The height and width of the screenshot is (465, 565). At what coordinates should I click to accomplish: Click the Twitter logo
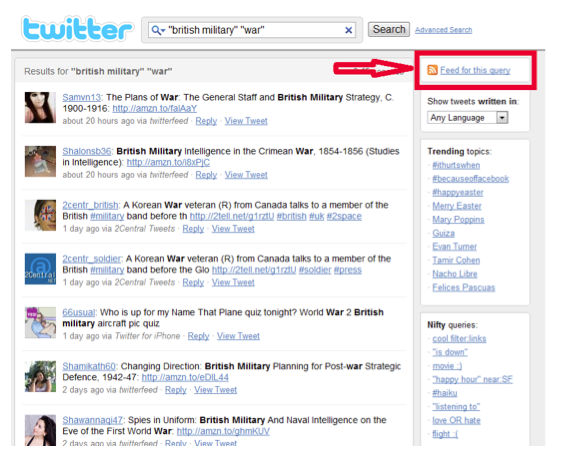pos(77,28)
